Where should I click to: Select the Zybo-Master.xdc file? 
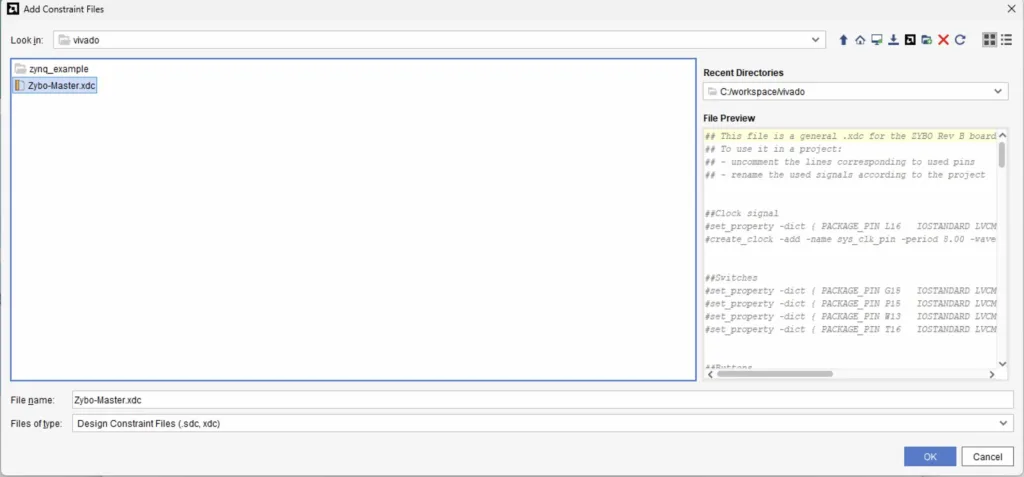click(61, 86)
